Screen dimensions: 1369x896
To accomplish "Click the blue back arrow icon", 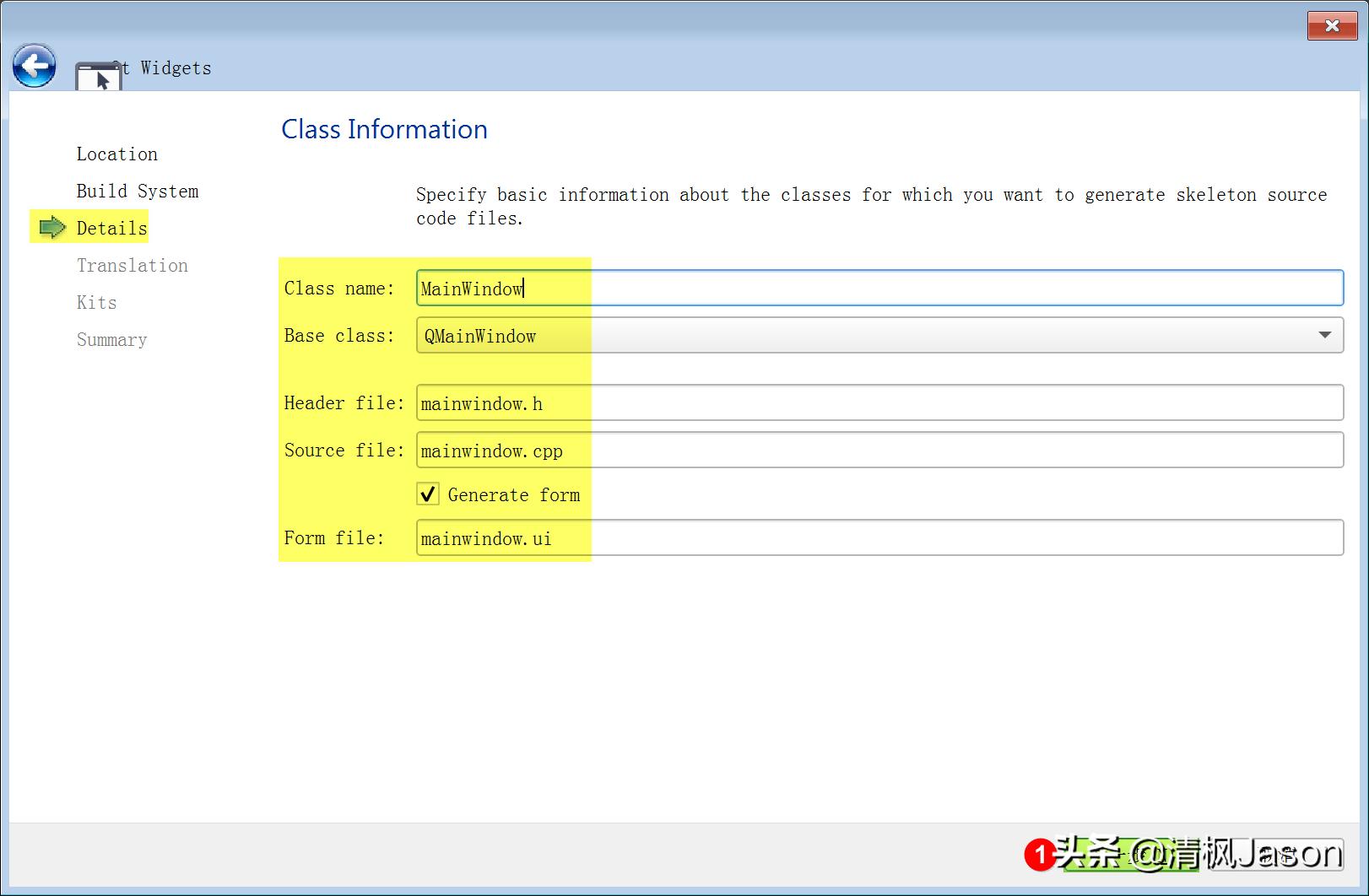I will (x=34, y=65).
